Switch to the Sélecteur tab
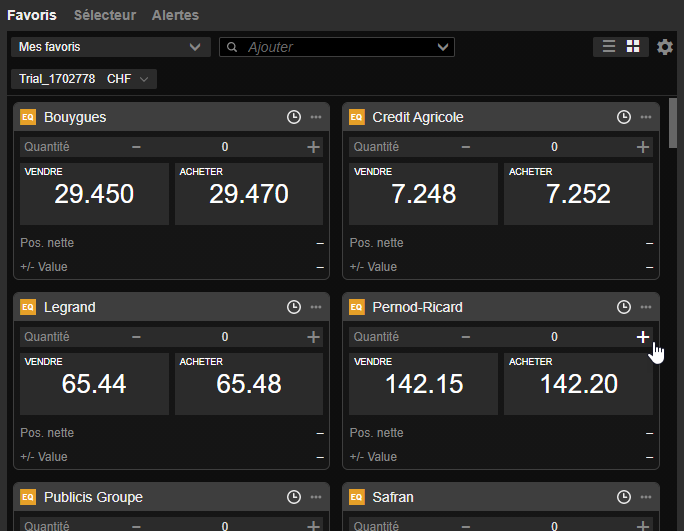This screenshot has width=684, height=531. click(x=105, y=15)
